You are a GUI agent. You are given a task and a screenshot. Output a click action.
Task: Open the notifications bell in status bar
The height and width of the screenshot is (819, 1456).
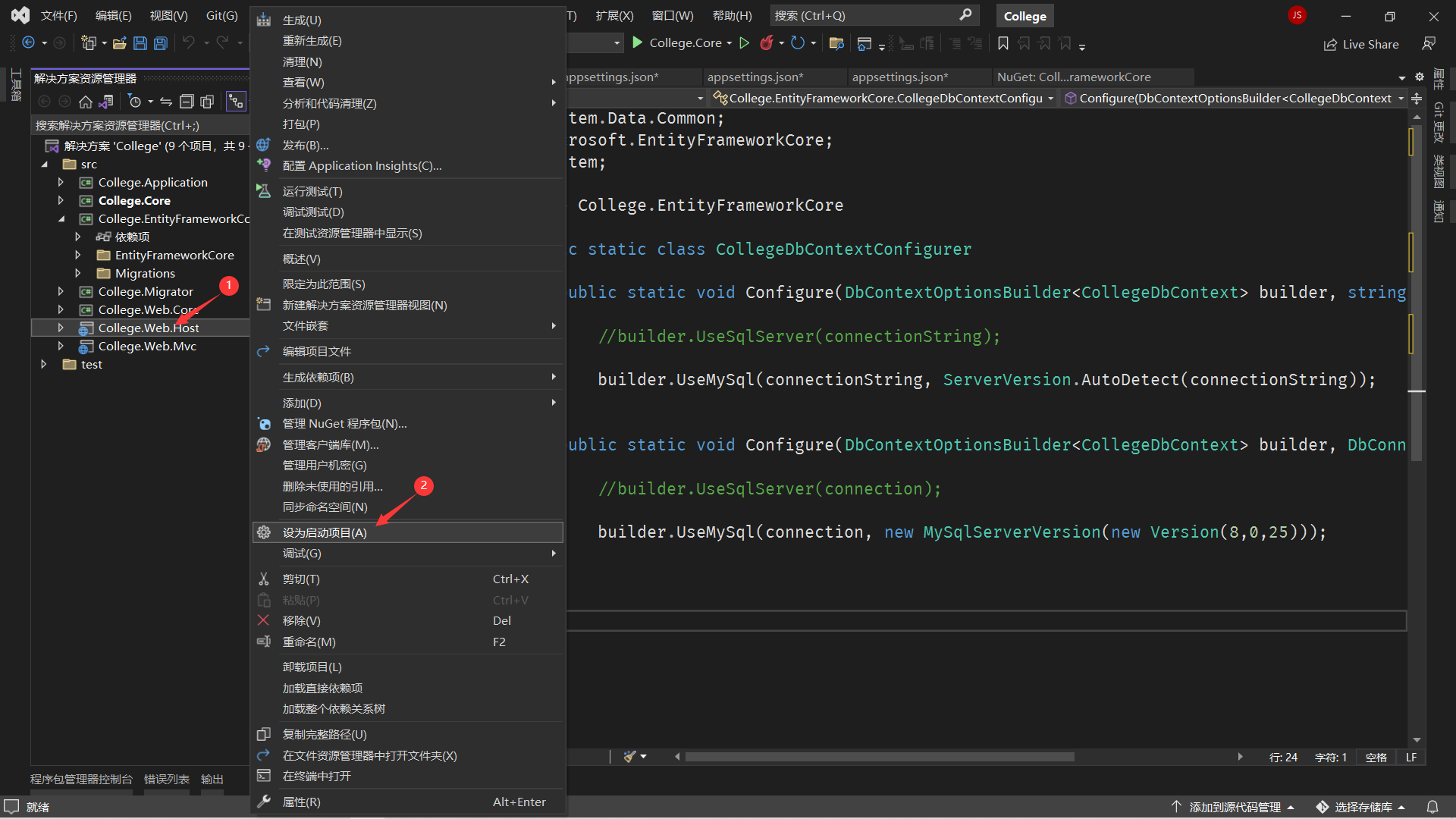(1432, 807)
